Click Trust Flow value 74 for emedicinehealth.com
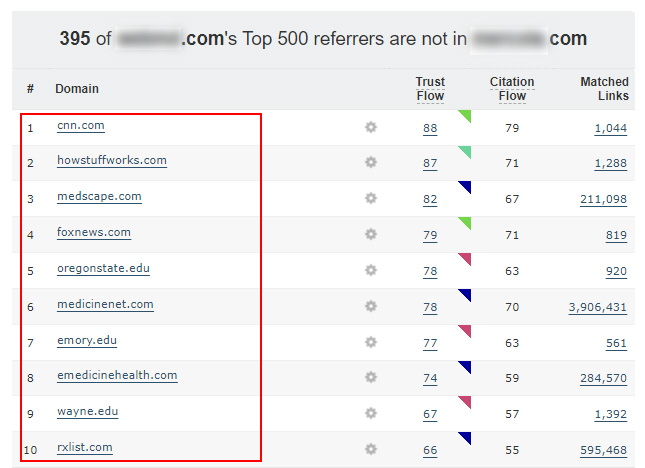Image resolution: width=645 pixels, height=468 pixels. click(x=430, y=378)
